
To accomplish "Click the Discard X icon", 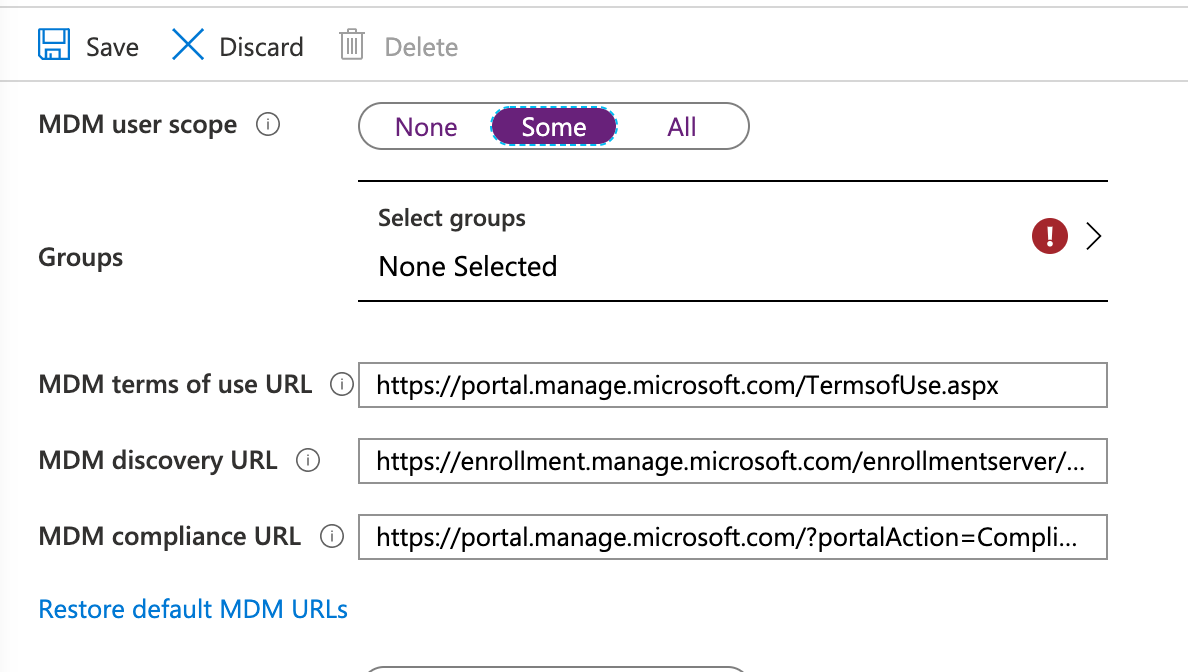I will pos(188,46).
